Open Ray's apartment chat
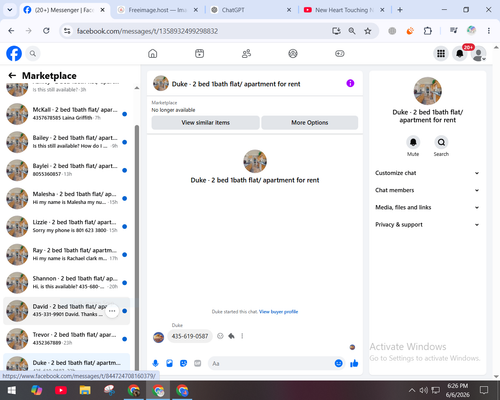Image resolution: width=500 pixels, height=400 pixels. point(67,254)
